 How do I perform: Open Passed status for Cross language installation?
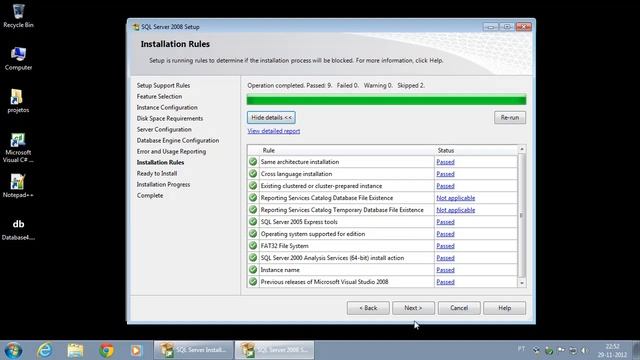(445, 174)
